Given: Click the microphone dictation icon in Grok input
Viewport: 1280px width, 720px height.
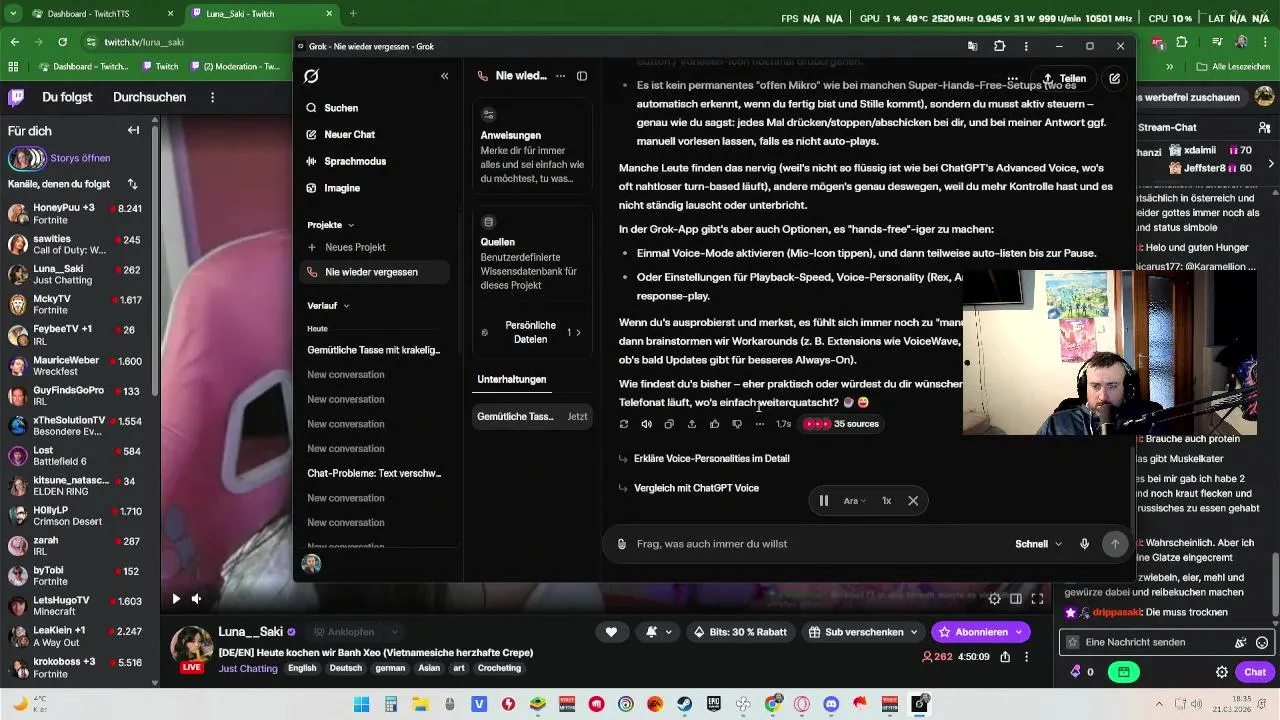Looking at the screenshot, I should pos(1084,544).
